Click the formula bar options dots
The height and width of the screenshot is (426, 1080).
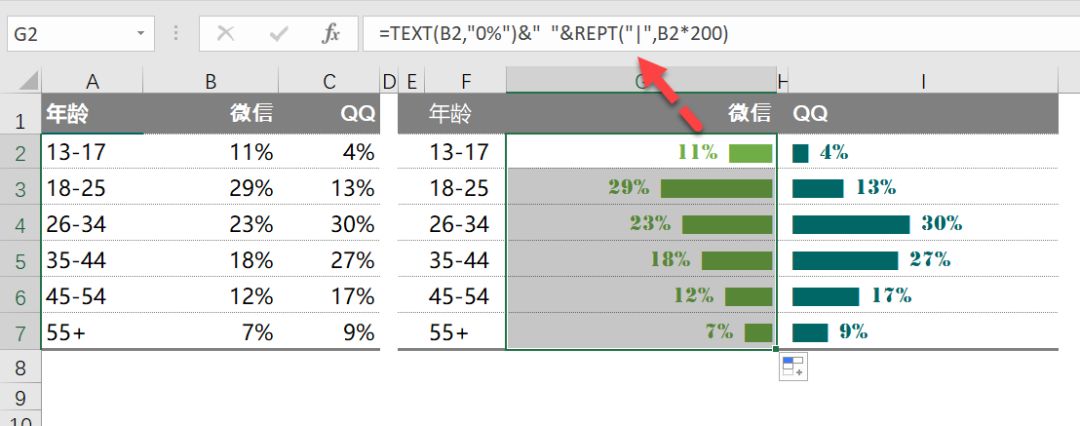176,34
